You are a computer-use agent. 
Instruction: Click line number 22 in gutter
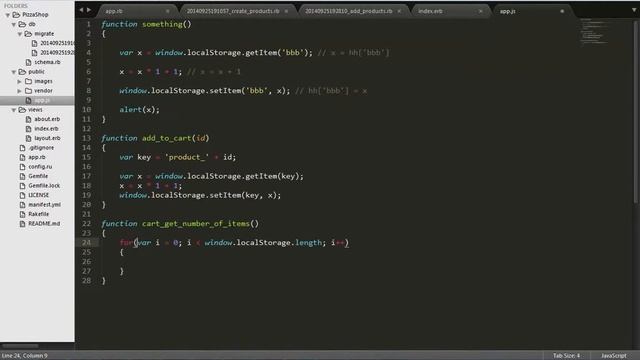87,224
